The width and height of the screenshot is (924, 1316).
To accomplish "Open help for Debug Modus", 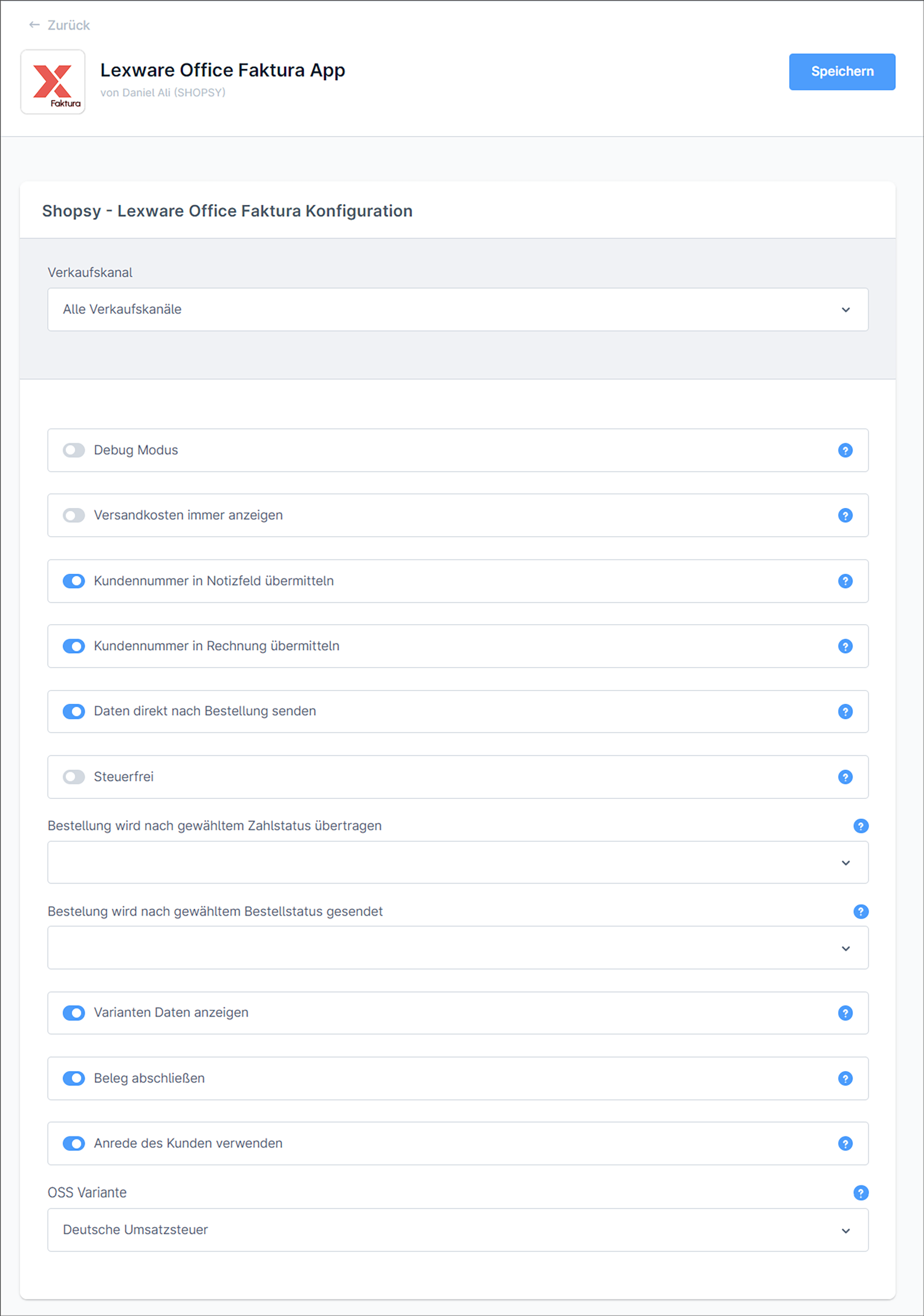I will click(x=845, y=450).
